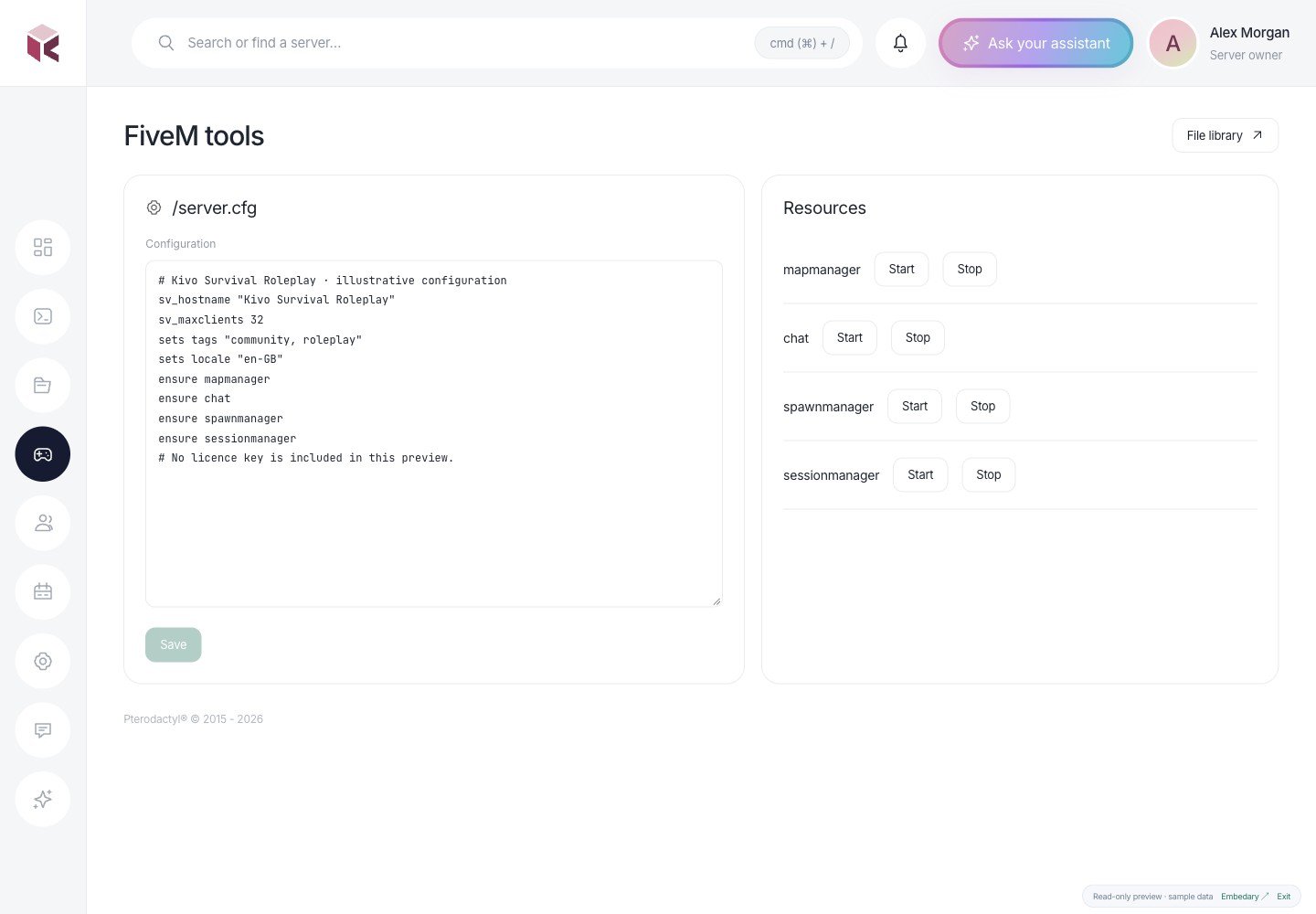Open the console terminal icon in sidebar

[43, 316]
